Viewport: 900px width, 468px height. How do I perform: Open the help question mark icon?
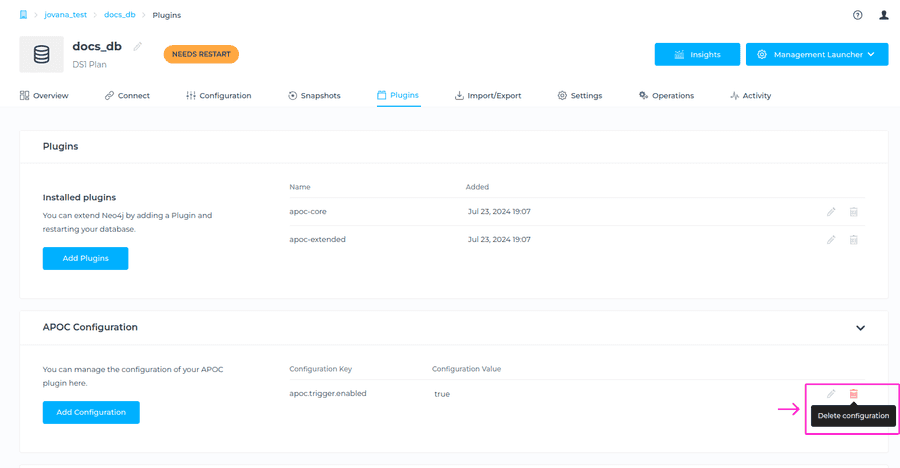857,15
